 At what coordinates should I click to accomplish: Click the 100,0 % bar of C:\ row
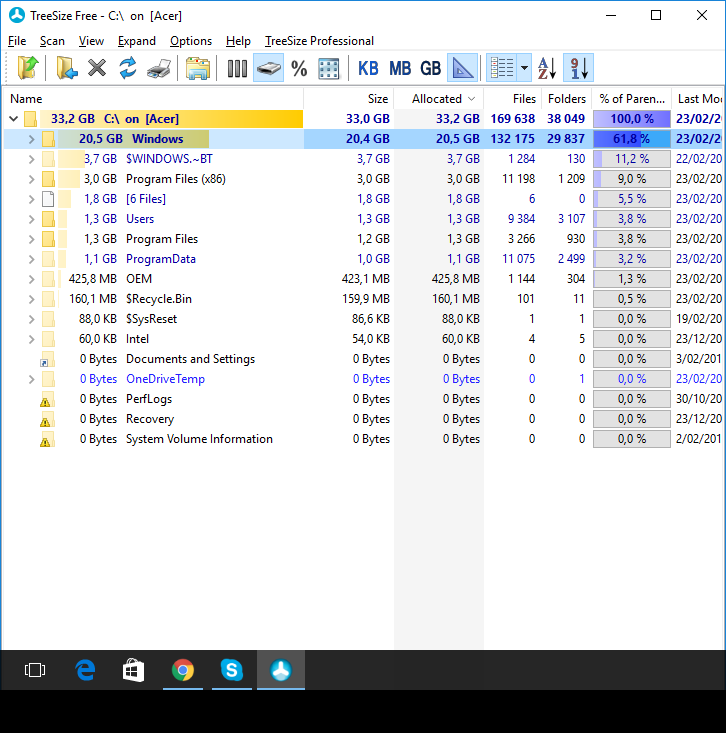pos(632,119)
